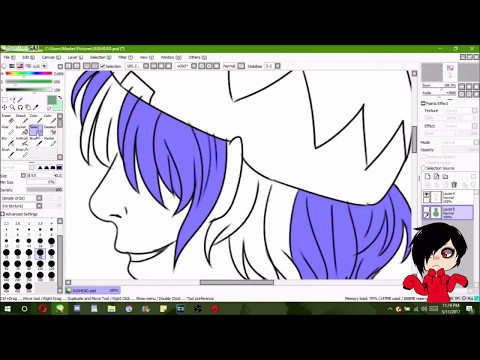
Task: Open the Effect dropdown in Paints Effect
Action: (x=475, y=126)
